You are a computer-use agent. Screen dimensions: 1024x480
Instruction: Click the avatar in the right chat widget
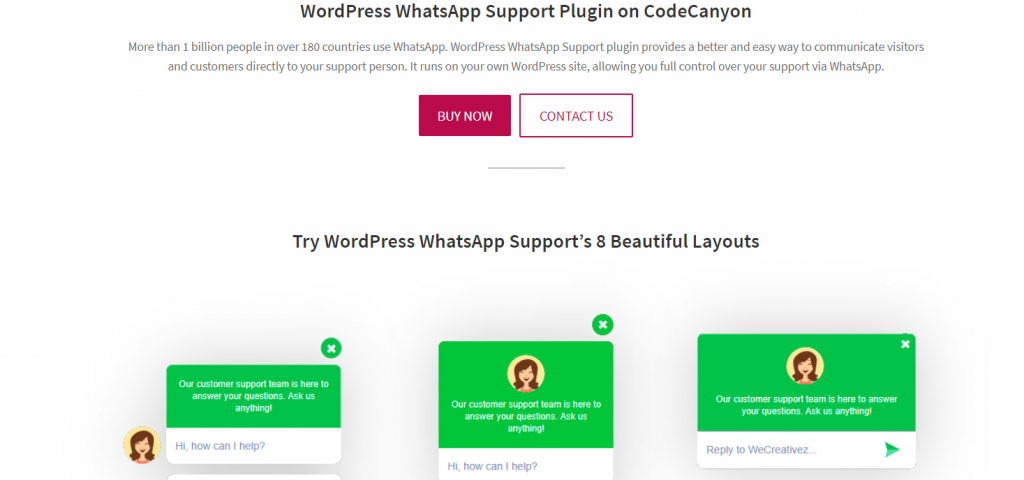(x=805, y=366)
